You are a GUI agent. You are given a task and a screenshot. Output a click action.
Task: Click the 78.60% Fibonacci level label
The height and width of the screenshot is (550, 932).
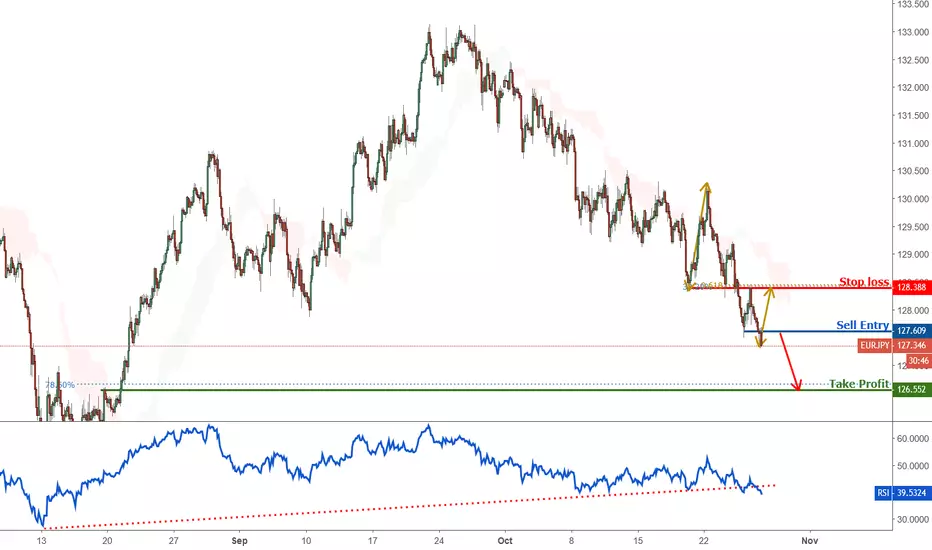point(60,385)
